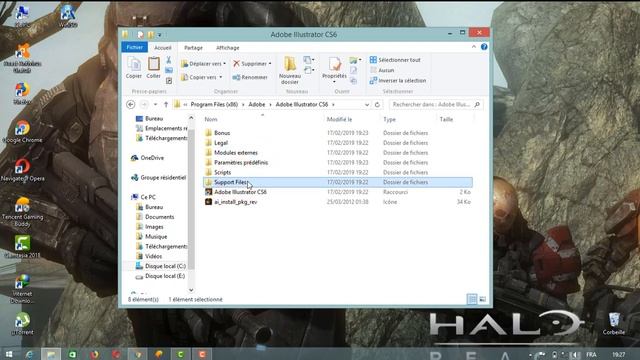
Task: Open Internet Explorer from taskbar
Action: pyautogui.click(x=29, y=354)
